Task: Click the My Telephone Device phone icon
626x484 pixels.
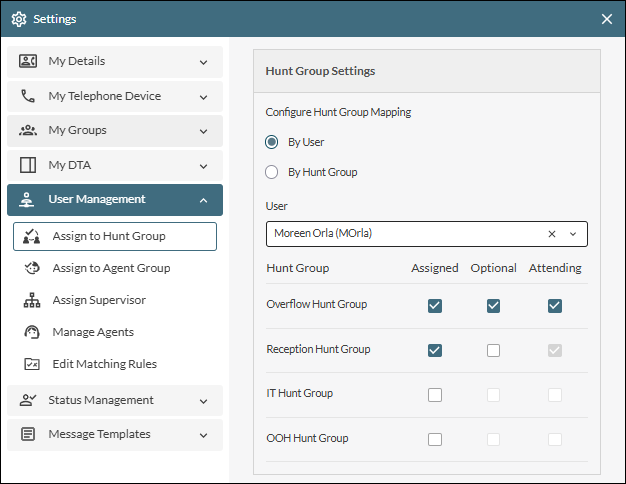Action: pos(28,97)
